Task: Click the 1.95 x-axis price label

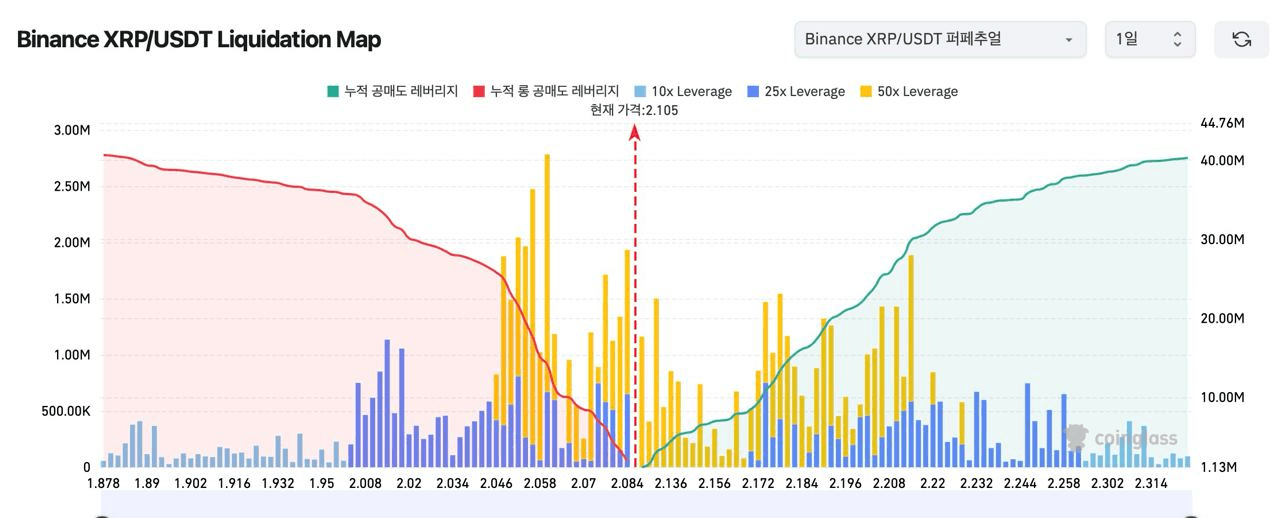Action: click(x=322, y=484)
